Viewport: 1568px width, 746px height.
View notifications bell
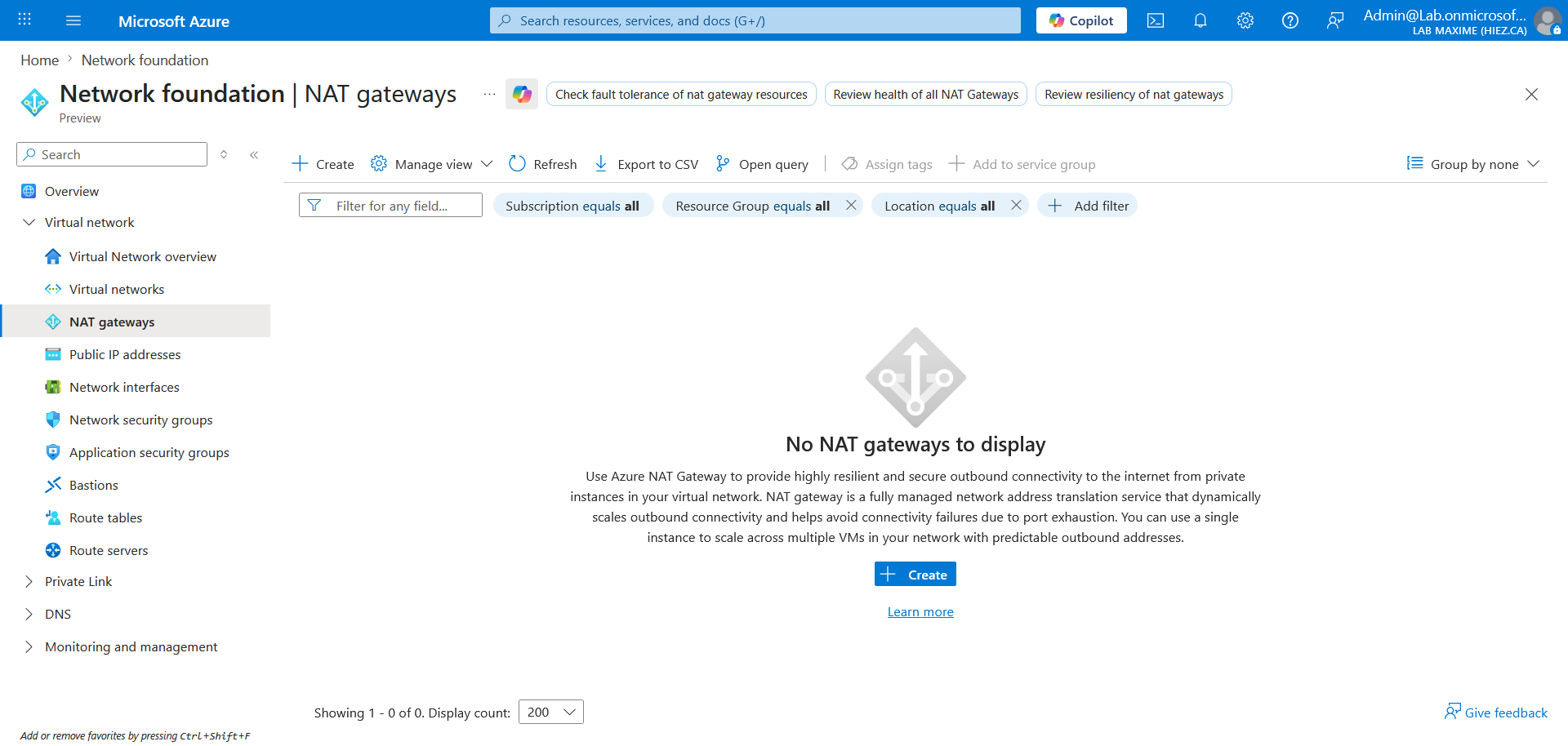1200,20
